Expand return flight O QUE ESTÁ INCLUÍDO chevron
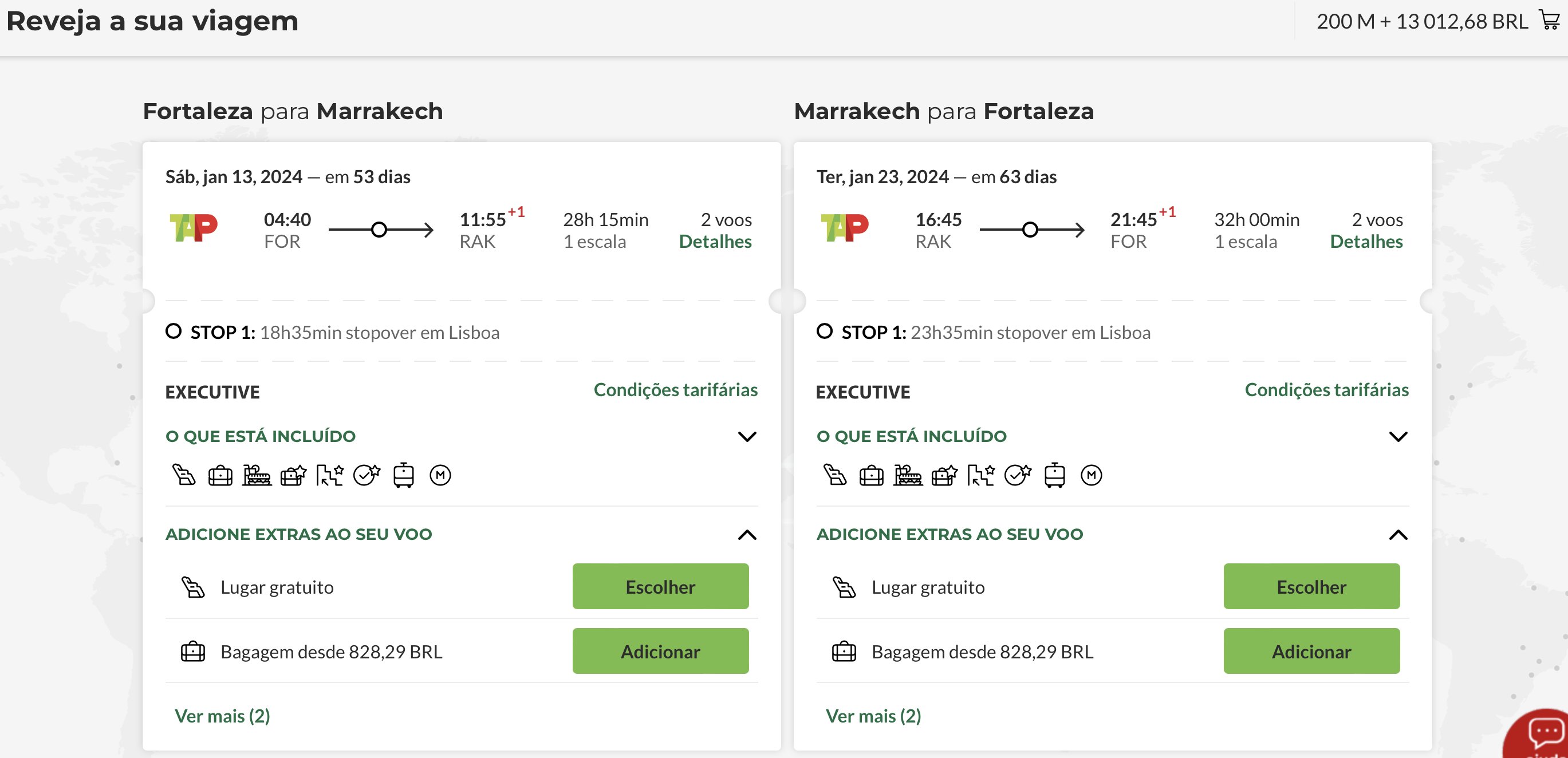Image resolution: width=1568 pixels, height=758 pixels. click(x=1398, y=437)
